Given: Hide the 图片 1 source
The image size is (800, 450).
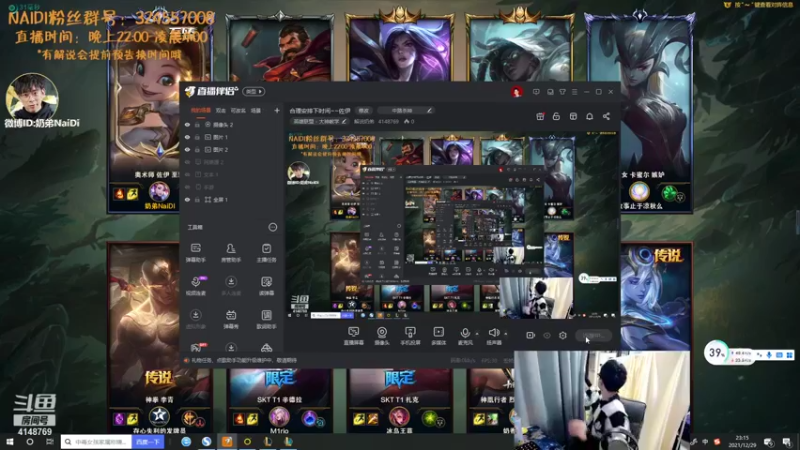Looking at the screenshot, I should (187, 137).
